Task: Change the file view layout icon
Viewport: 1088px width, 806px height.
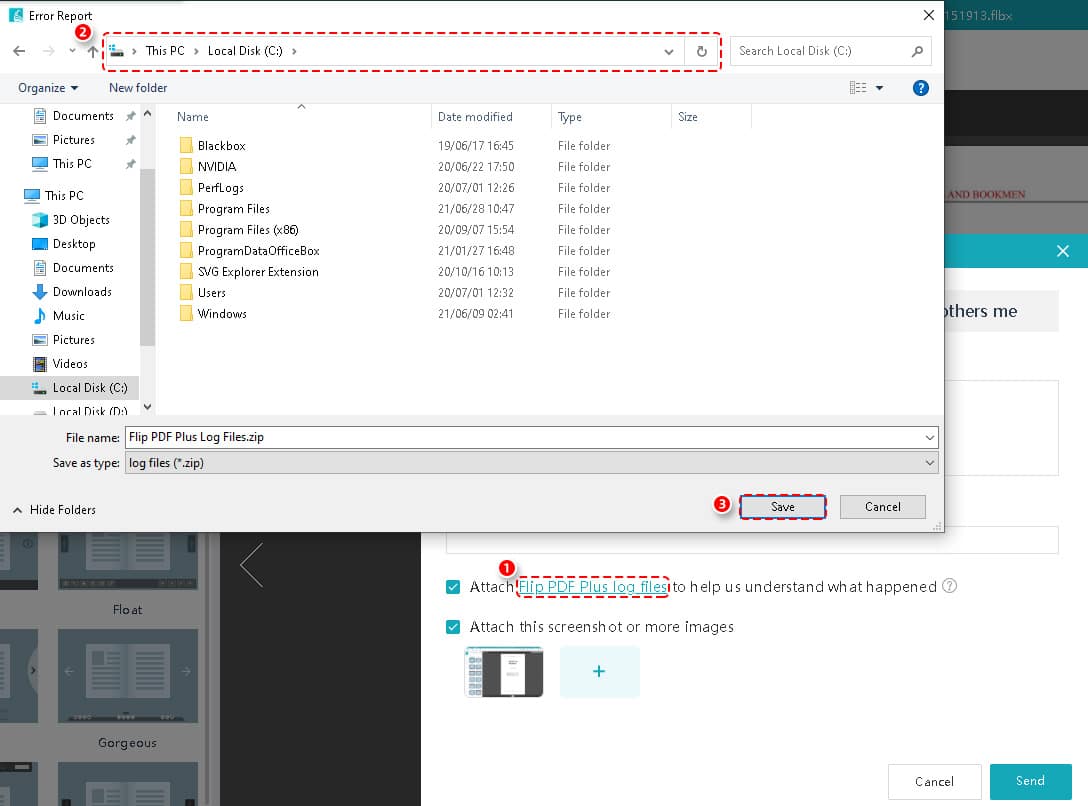Action: [x=858, y=88]
